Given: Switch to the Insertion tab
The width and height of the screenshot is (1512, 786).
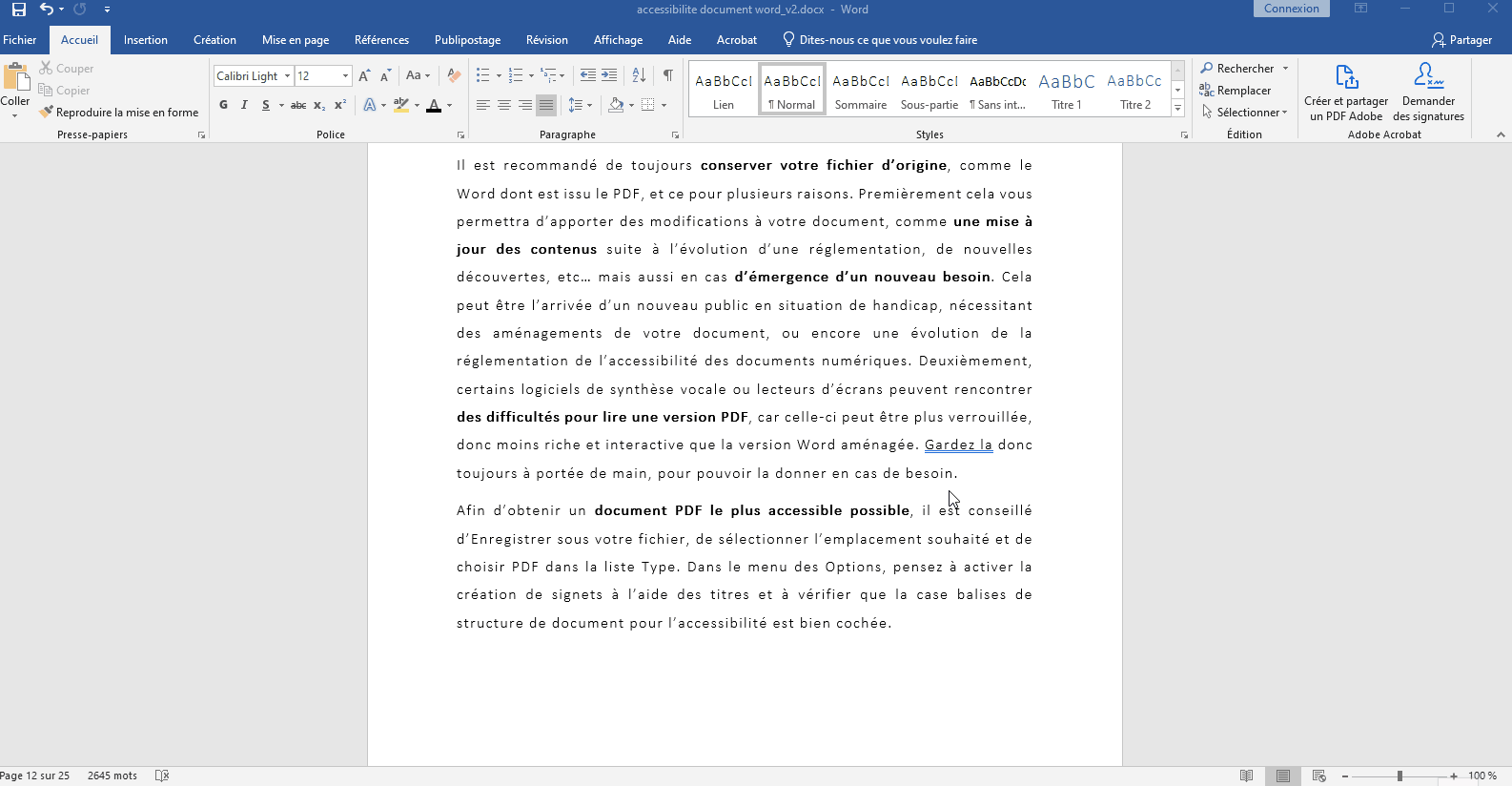Looking at the screenshot, I should pos(146,40).
